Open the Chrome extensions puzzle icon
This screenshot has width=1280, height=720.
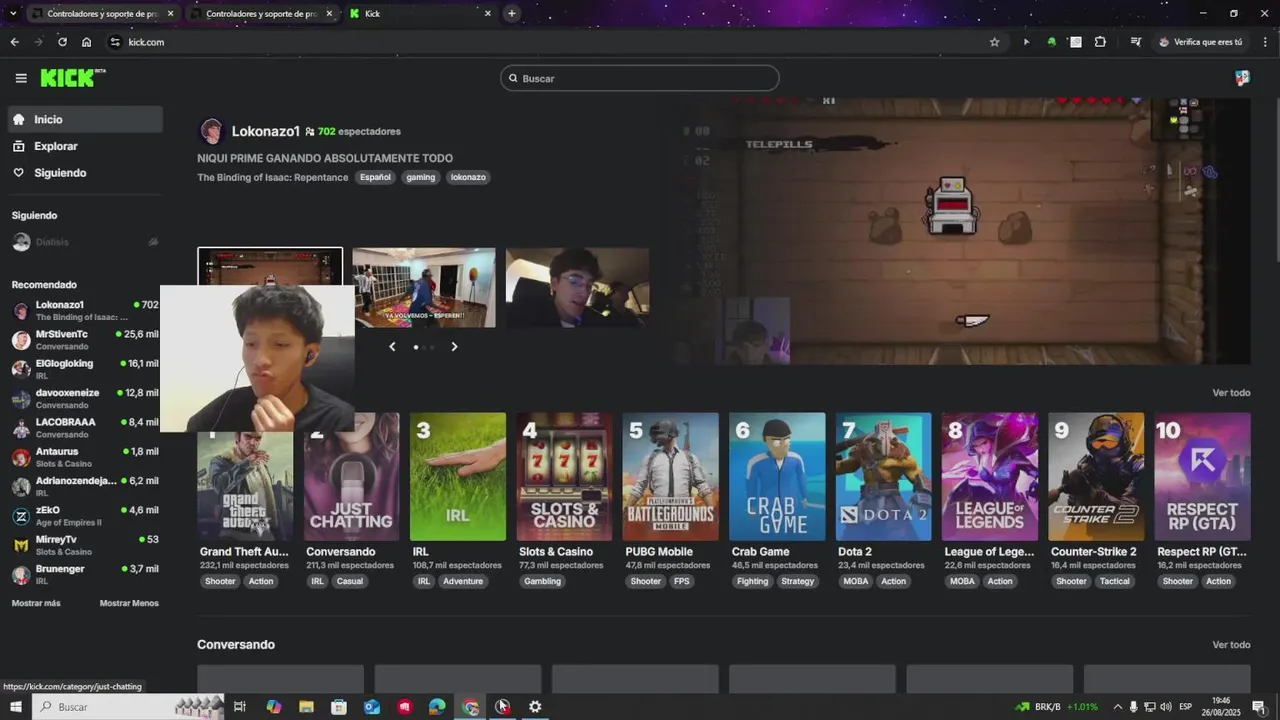pyautogui.click(x=1100, y=42)
